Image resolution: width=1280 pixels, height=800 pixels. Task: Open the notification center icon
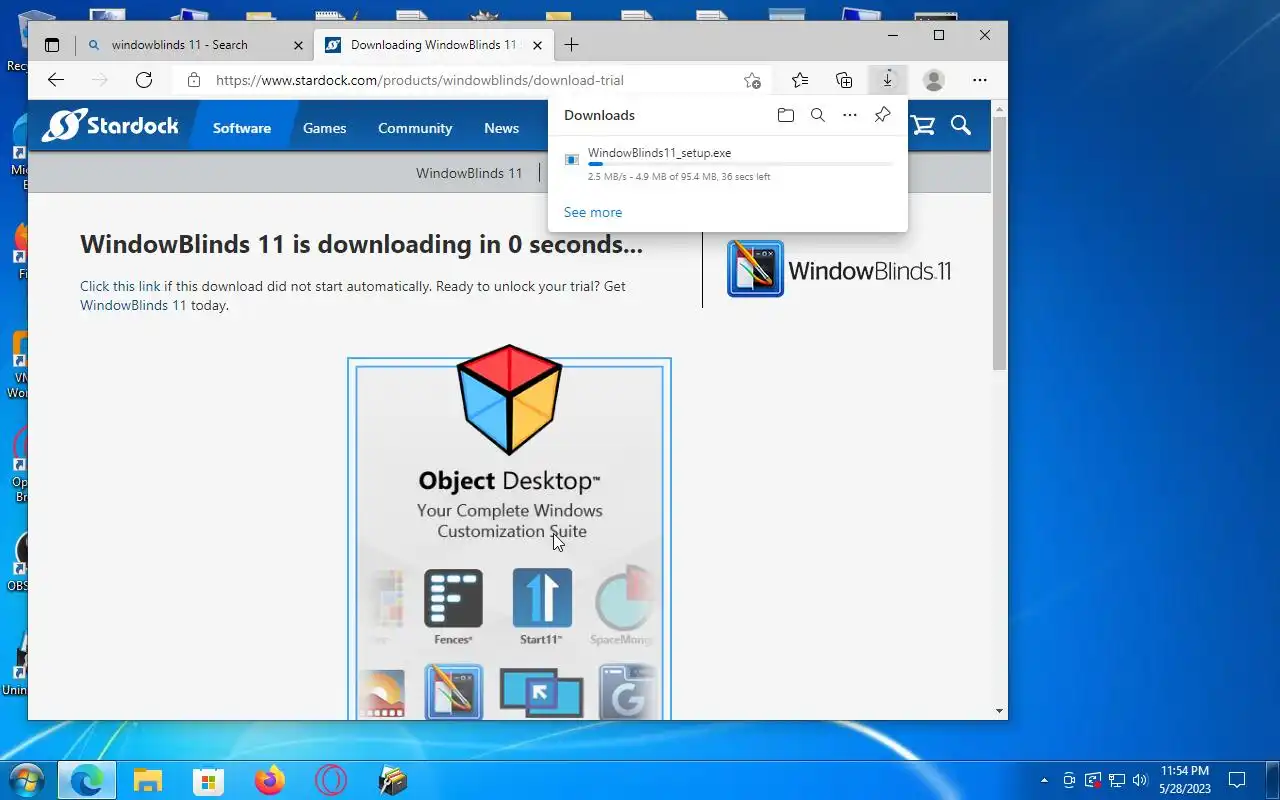[1237, 780]
